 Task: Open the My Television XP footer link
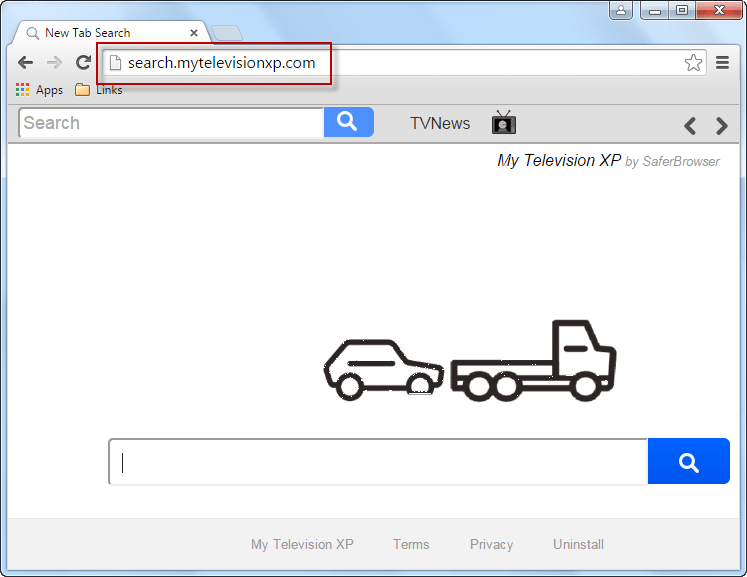click(x=302, y=544)
